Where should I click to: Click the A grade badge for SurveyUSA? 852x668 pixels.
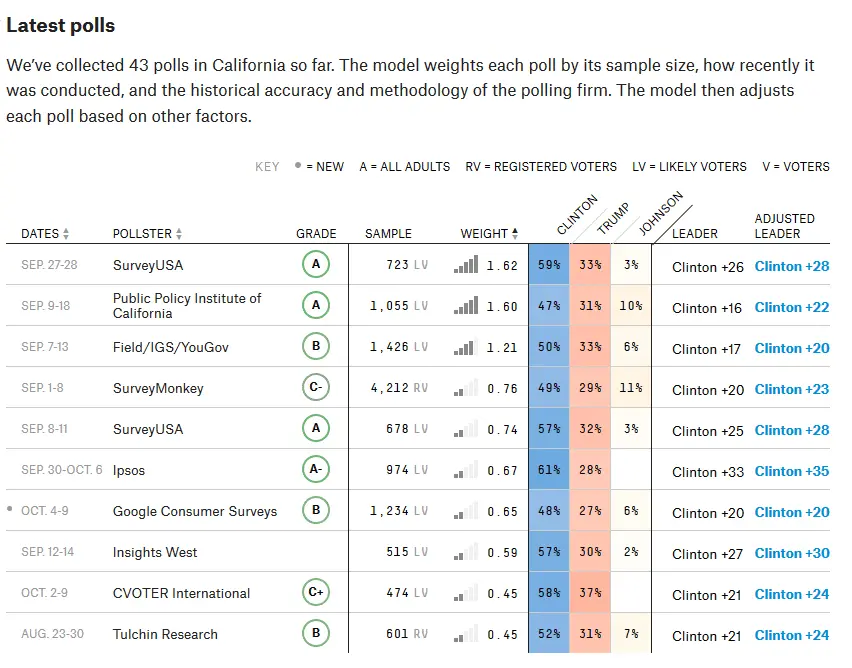pyautogui.click(x=316, y=265)
